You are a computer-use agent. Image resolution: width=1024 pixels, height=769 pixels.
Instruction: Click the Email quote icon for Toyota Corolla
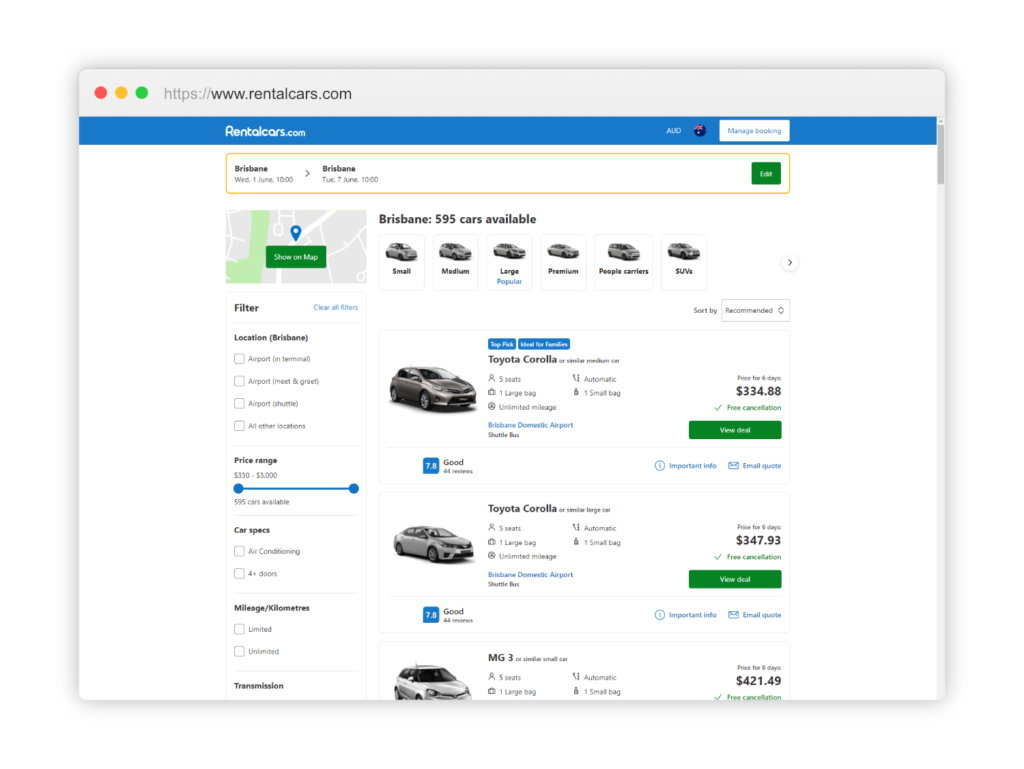click(733, 465)
